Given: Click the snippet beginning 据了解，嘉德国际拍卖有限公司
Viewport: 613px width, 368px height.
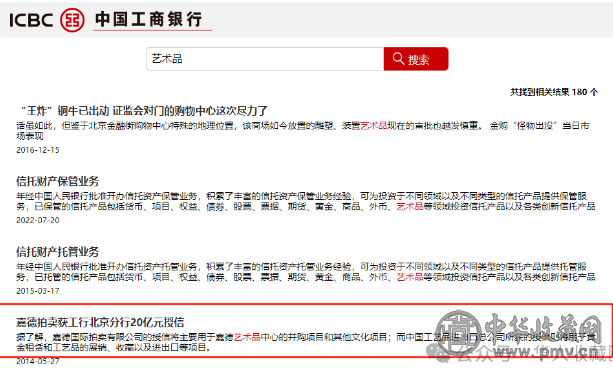Looking at the screenshot, I should coord(306,342).
